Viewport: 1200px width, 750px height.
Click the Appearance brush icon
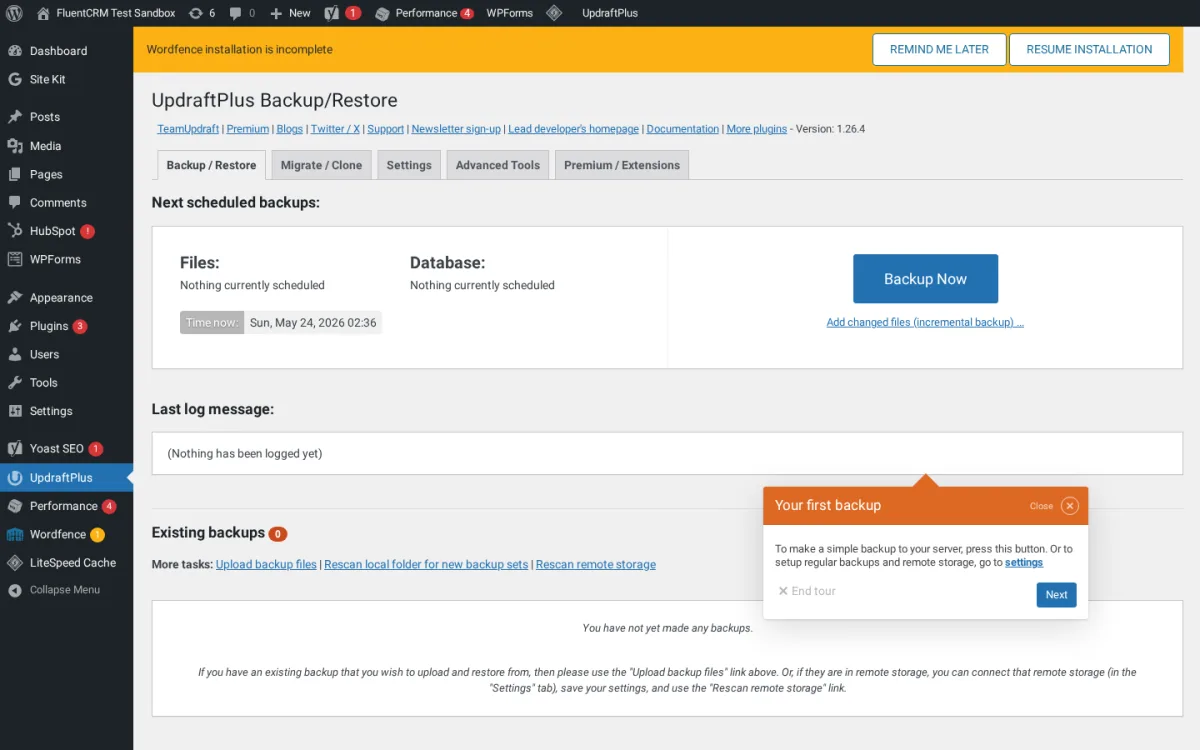click(15, 298)
